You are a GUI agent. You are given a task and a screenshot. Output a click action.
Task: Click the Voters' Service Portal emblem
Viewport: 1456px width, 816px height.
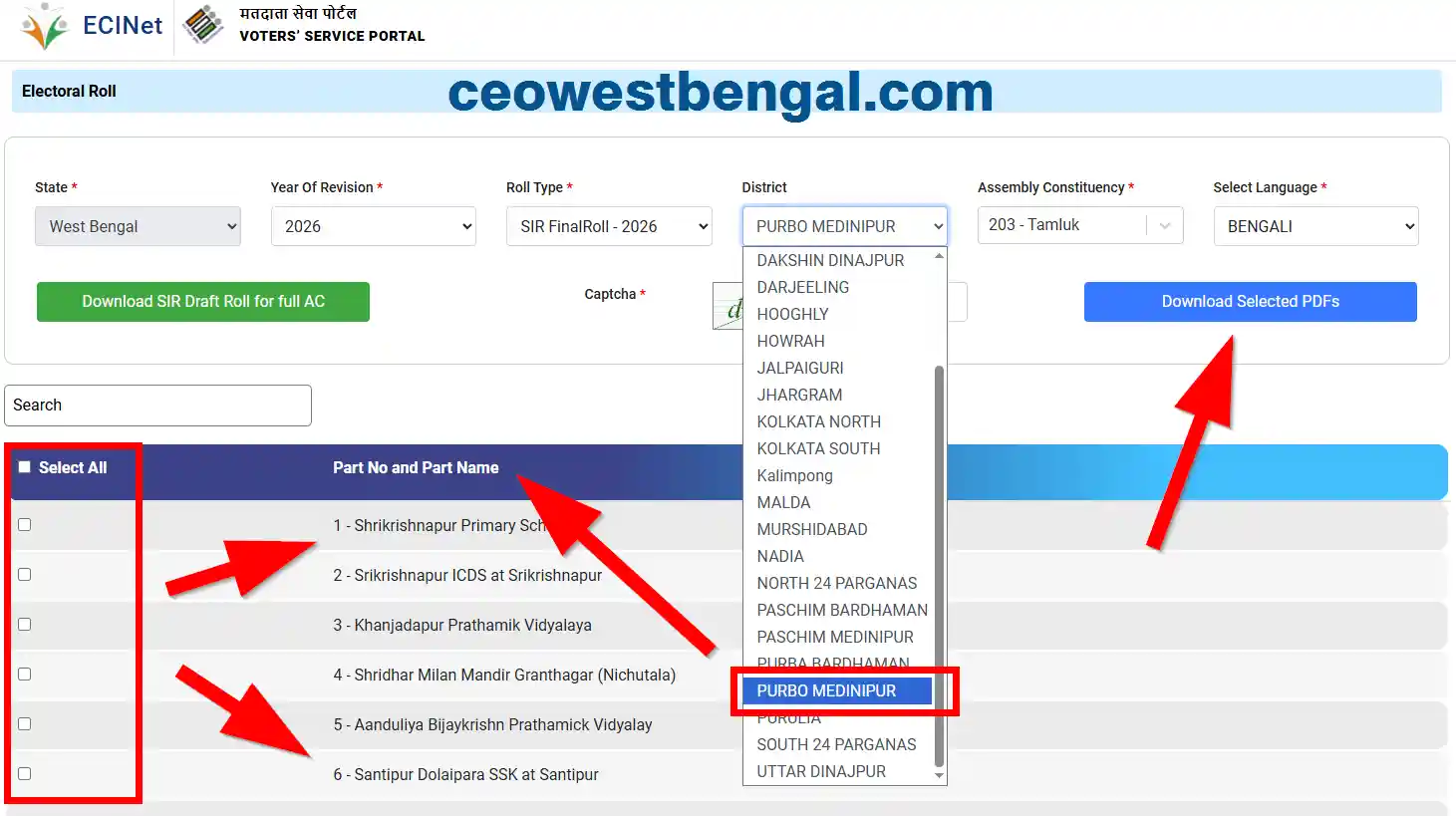204,25
